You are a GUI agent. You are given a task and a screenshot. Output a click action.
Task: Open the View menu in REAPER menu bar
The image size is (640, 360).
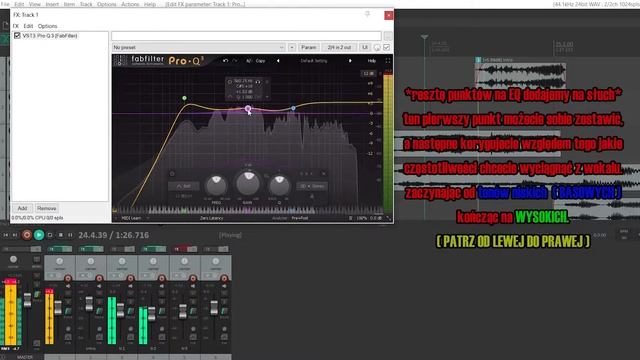pos(35,4)
